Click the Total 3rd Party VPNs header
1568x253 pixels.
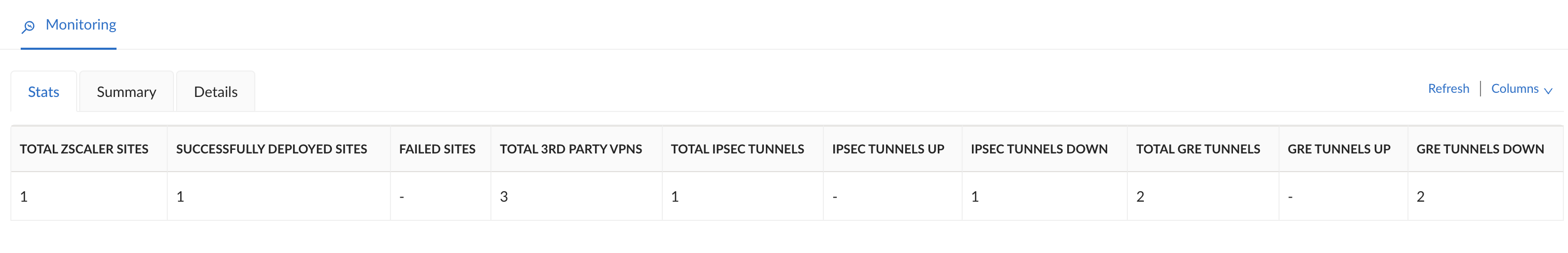pos(570,149)
